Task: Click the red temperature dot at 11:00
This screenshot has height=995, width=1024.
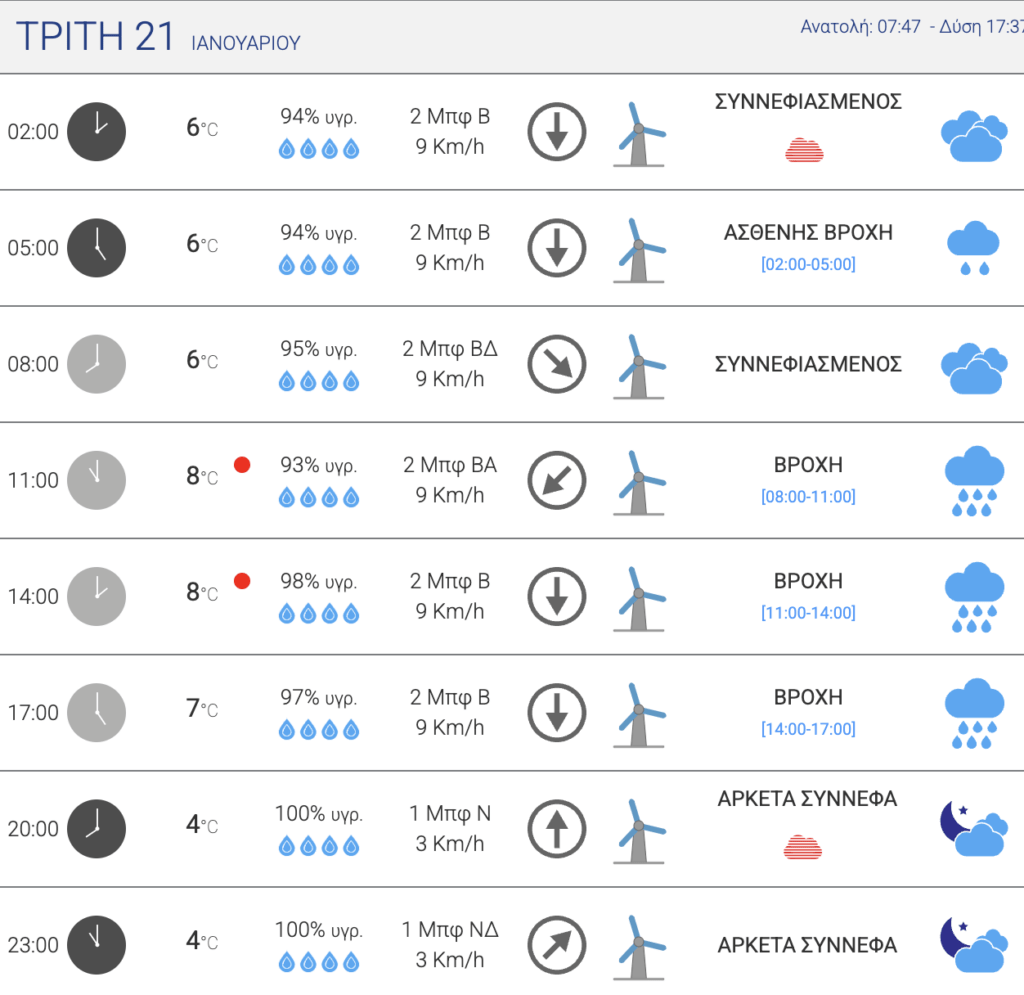Action: point(242,465)
